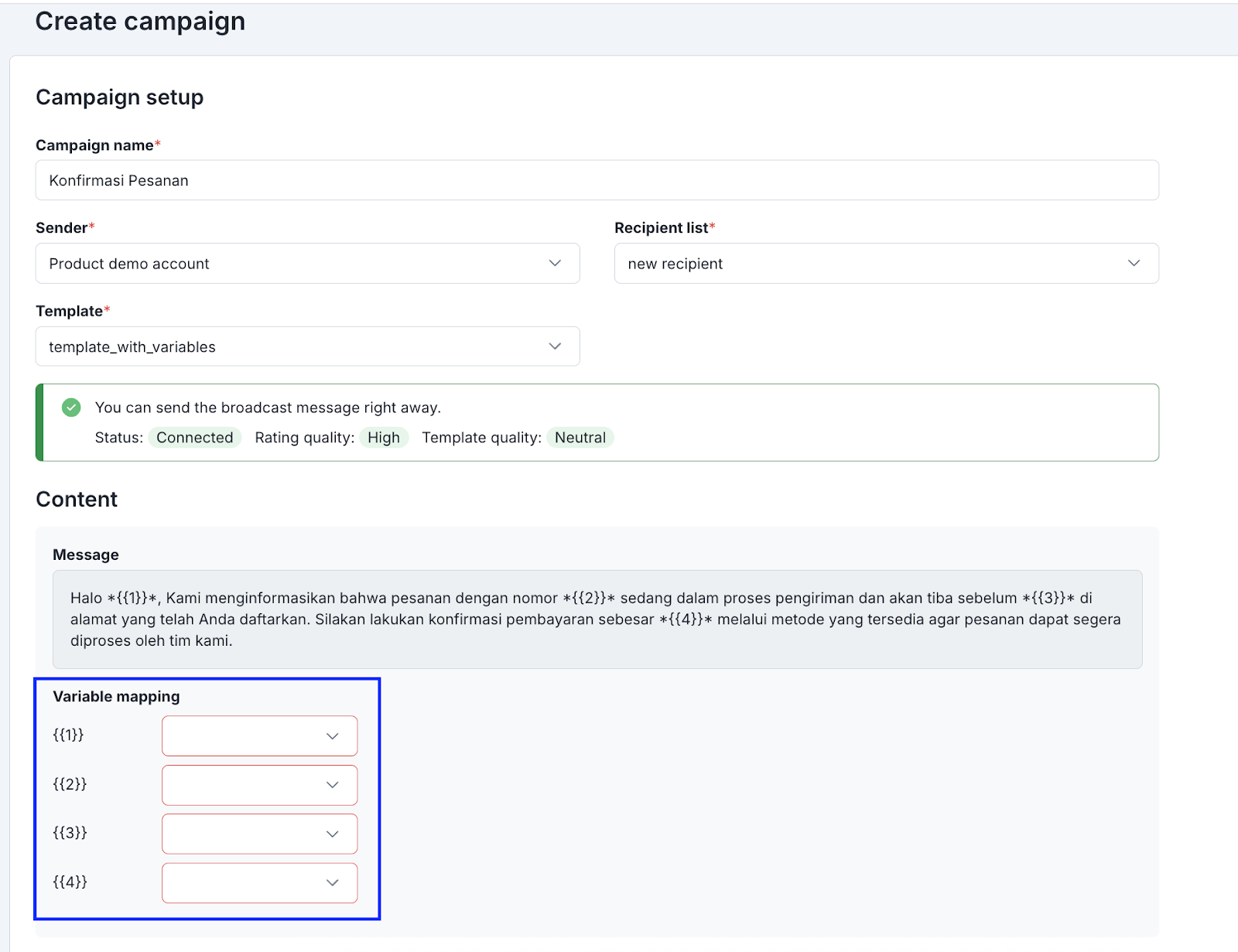
Task: Open the 'Product demo account' sender selector
Action: pos(294,264)
